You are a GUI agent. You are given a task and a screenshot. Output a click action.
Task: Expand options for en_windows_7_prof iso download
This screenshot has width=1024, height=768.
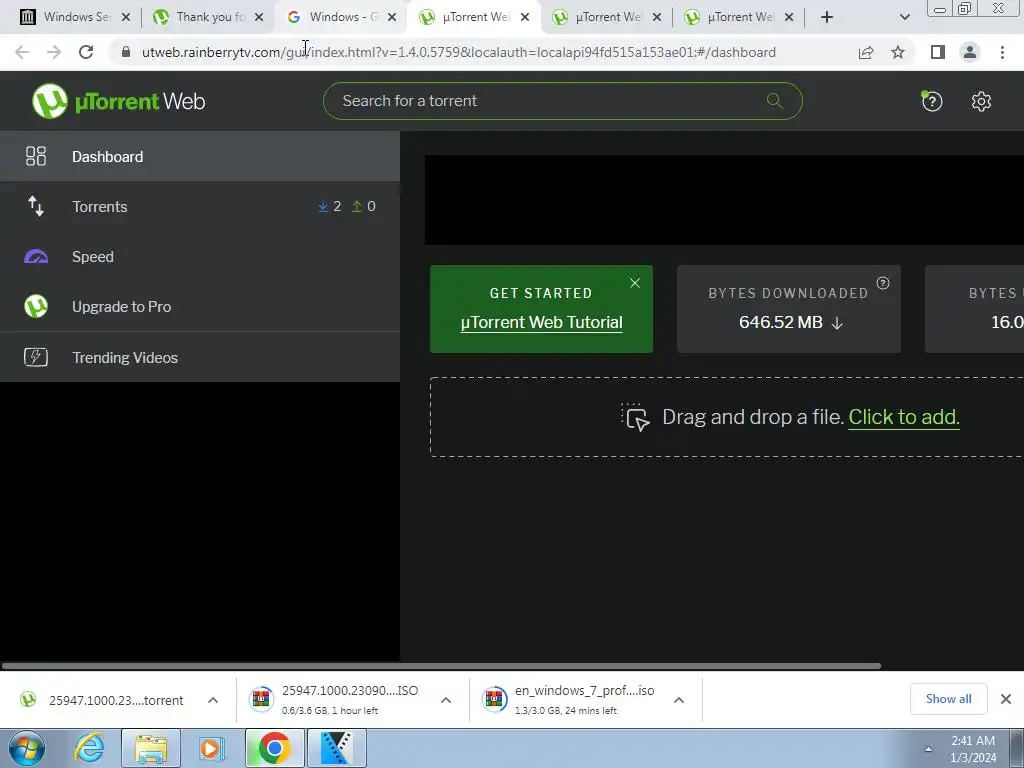679,700
